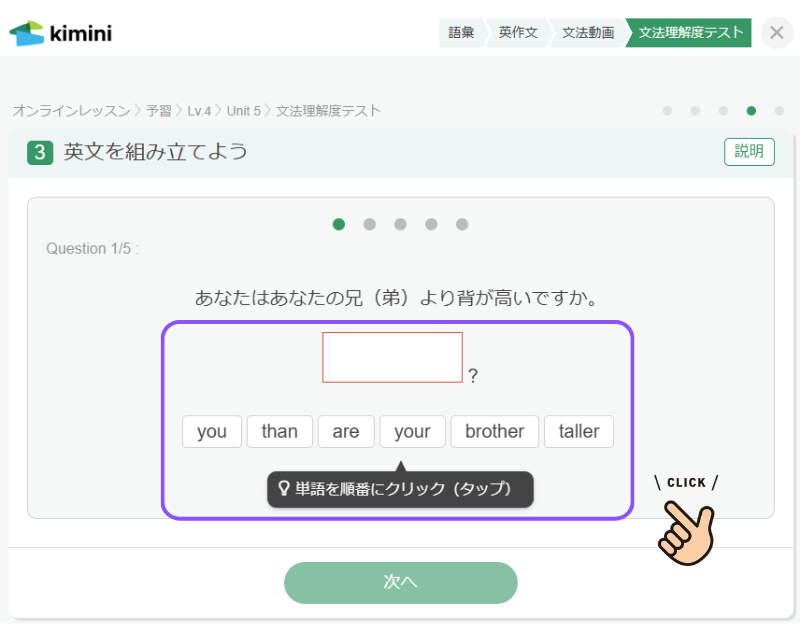Click the green question progress dot
This screenshot has width=800, height=640.
pyautogui.click(x=339, y=224)
